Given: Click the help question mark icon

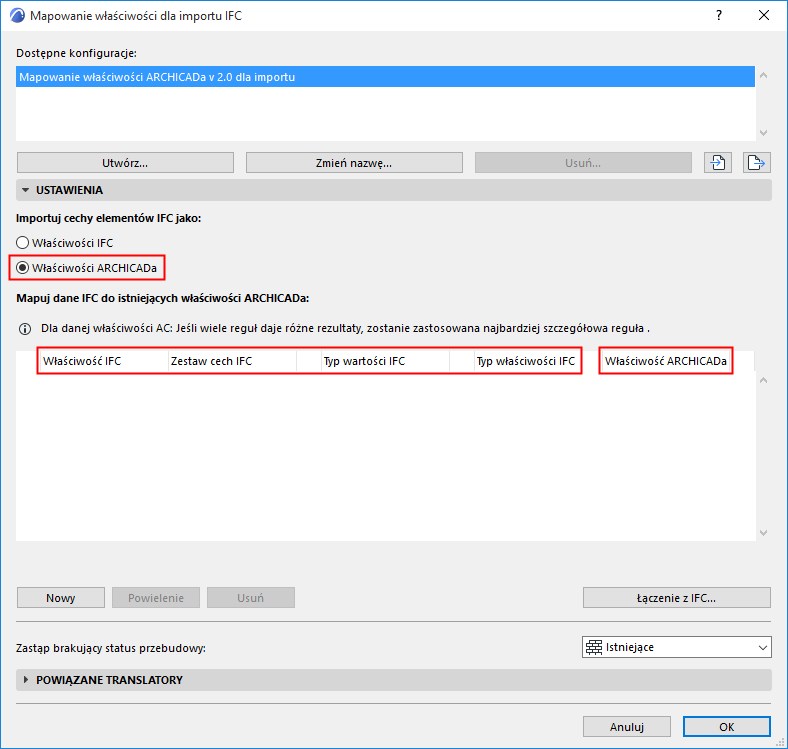Looking at the screenshot, I should click(x=719, y=16).
